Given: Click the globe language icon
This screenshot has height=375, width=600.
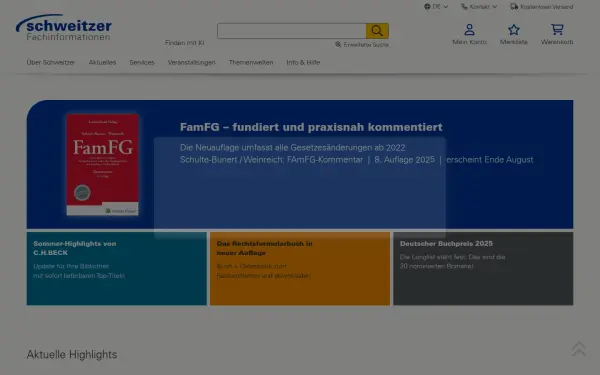Looking at the screenshot, I should point(427,7).
